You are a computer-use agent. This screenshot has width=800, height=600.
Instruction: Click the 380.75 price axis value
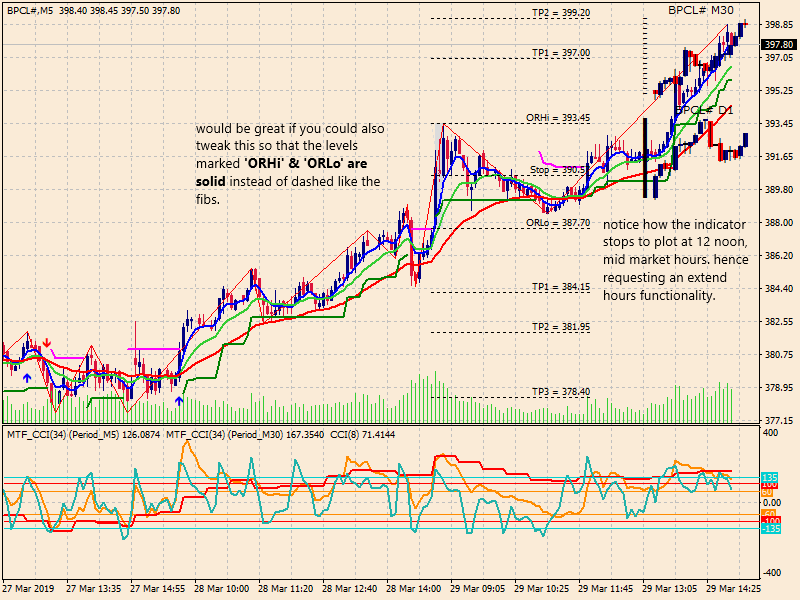point(779,354)
